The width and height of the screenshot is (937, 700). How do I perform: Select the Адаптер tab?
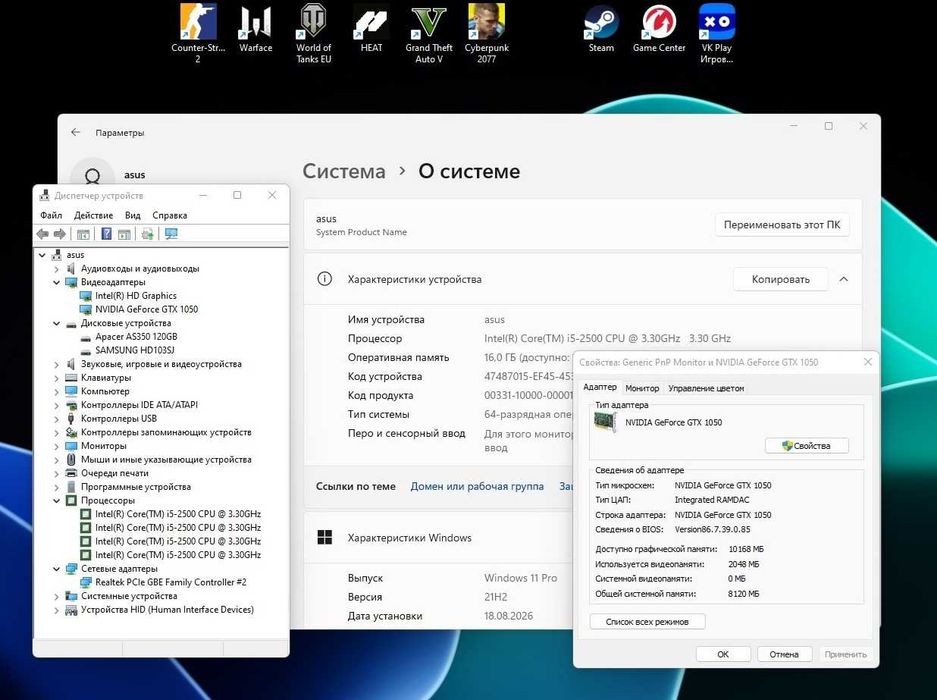[599, 387]
